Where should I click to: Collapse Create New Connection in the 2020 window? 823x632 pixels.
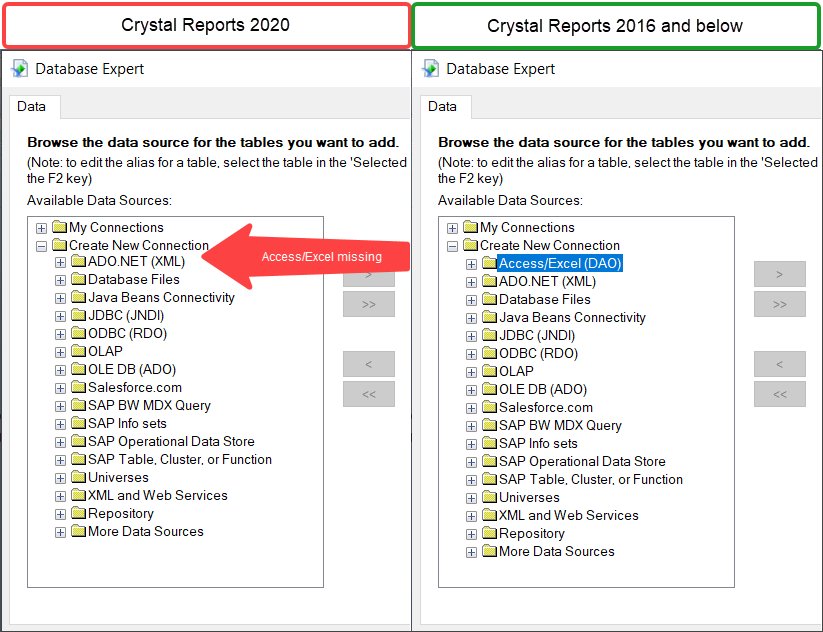coord(41,246)
